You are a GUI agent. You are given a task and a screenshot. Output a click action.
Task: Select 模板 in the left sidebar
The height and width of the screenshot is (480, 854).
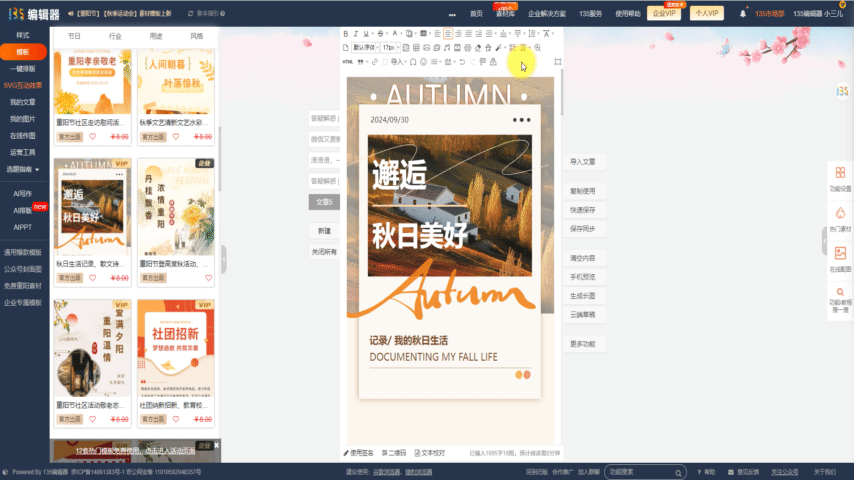pyautogui.click(x=23, y=52)
